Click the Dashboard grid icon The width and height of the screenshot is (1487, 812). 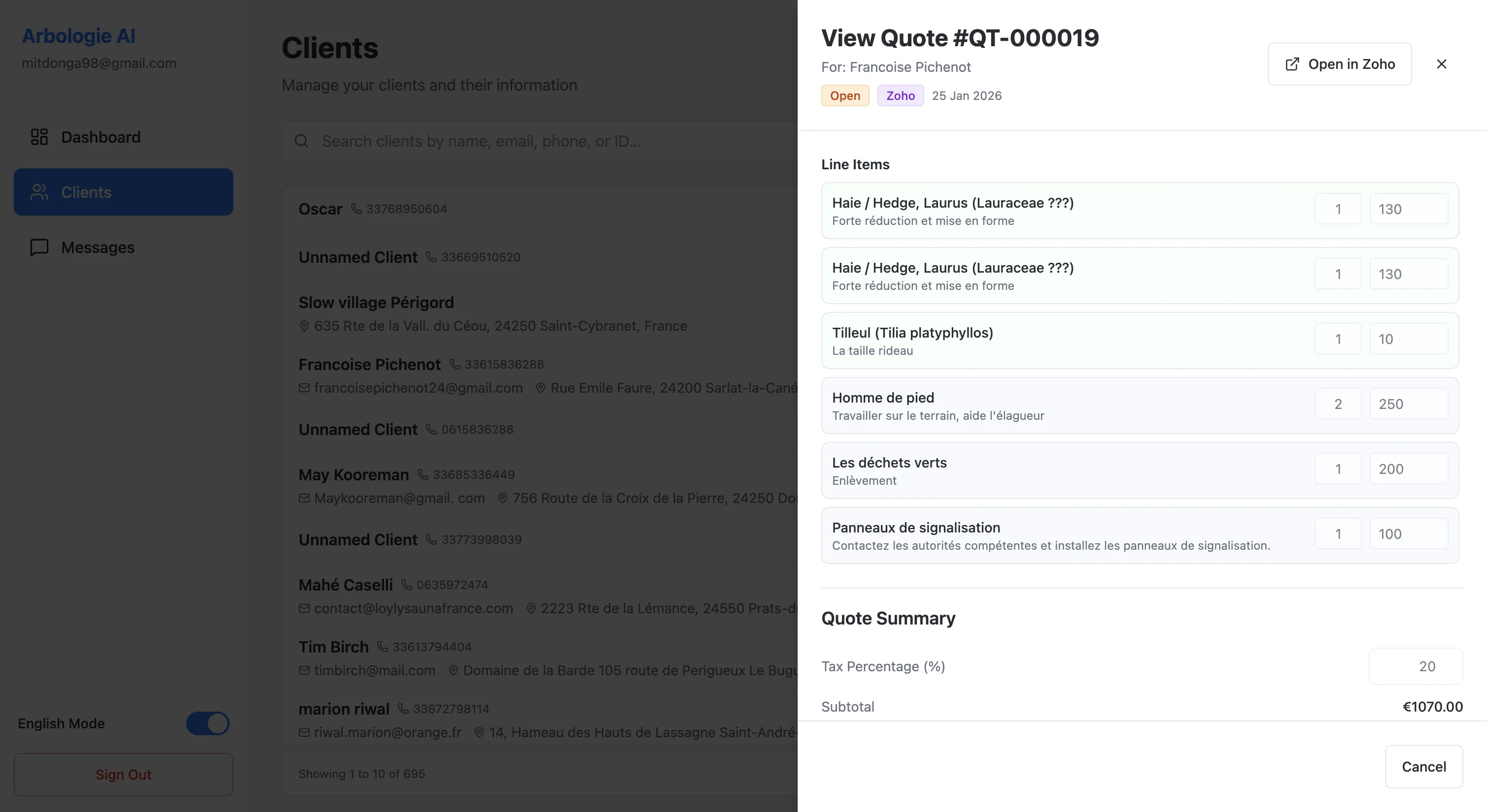(x=39, y=137)
